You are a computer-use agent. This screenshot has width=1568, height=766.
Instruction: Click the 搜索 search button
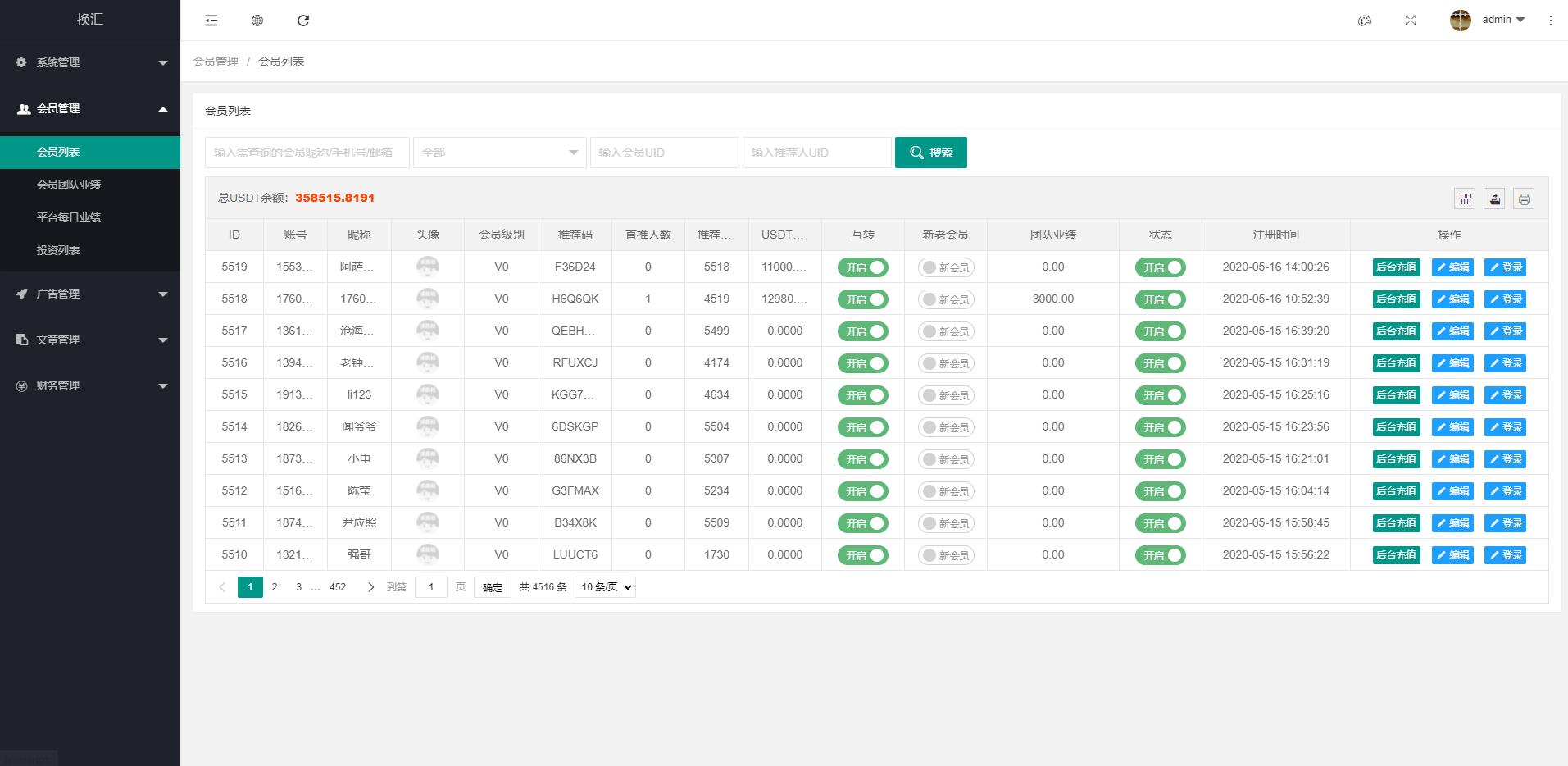931,153
